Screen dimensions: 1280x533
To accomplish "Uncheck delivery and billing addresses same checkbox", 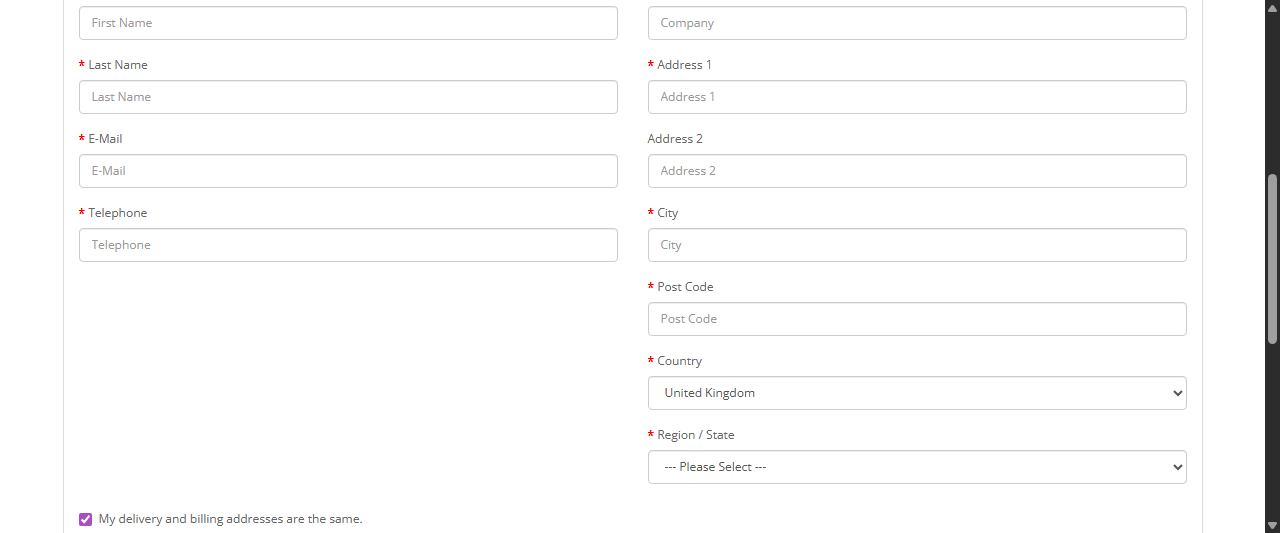I will (x=85, y=519).
